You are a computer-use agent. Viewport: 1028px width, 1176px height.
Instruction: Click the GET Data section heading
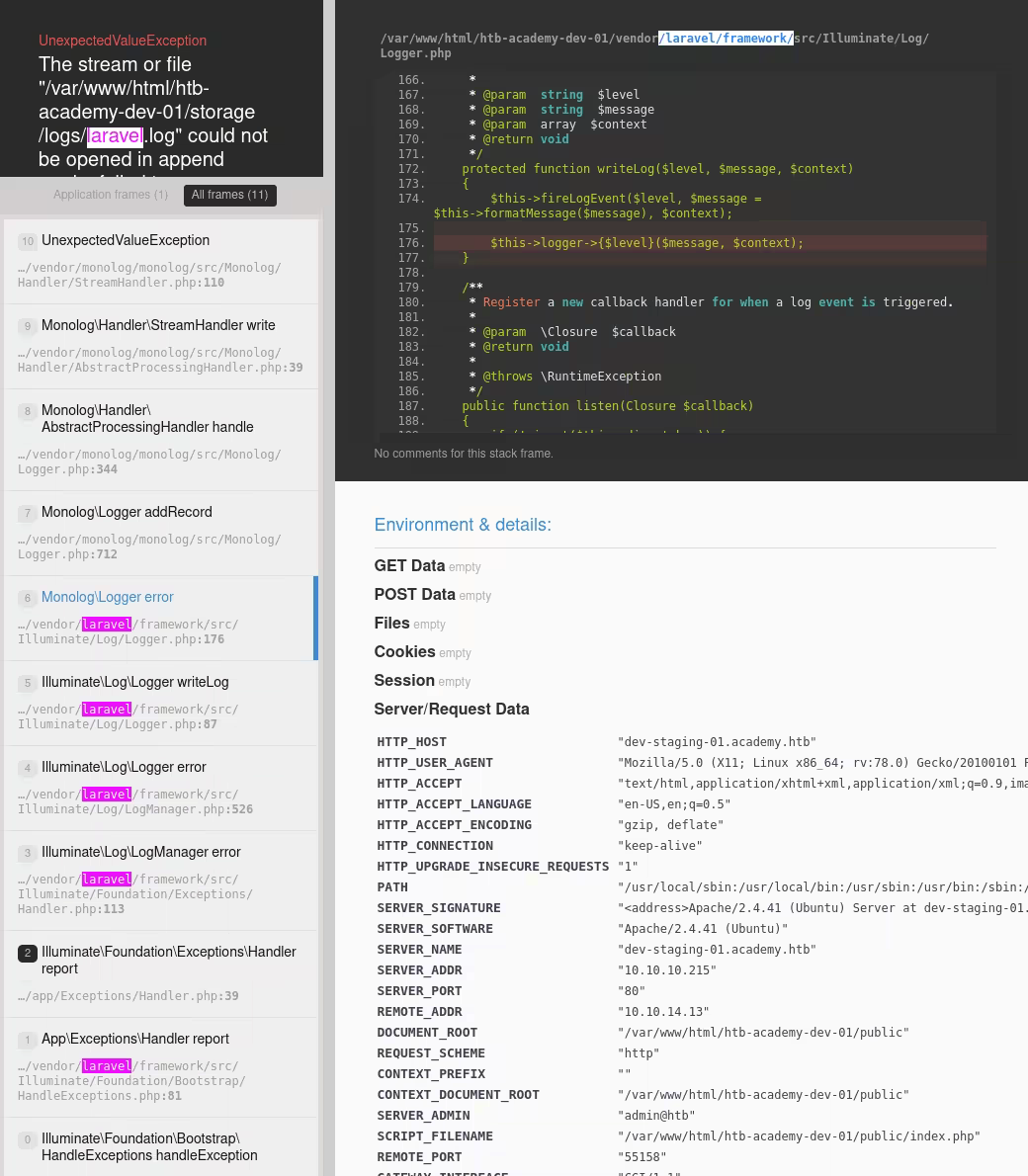[x=409, y=566]
